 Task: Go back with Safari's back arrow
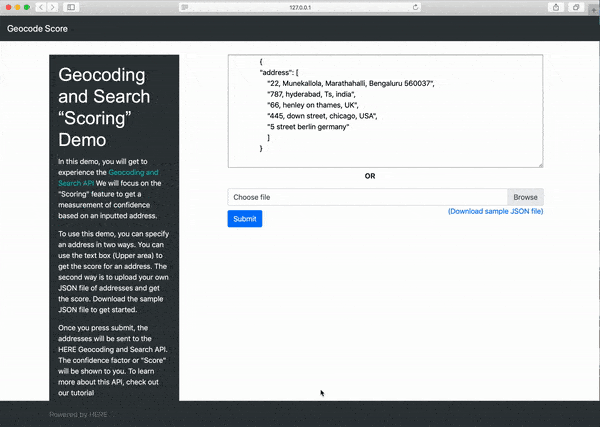[x=41, y=7]
